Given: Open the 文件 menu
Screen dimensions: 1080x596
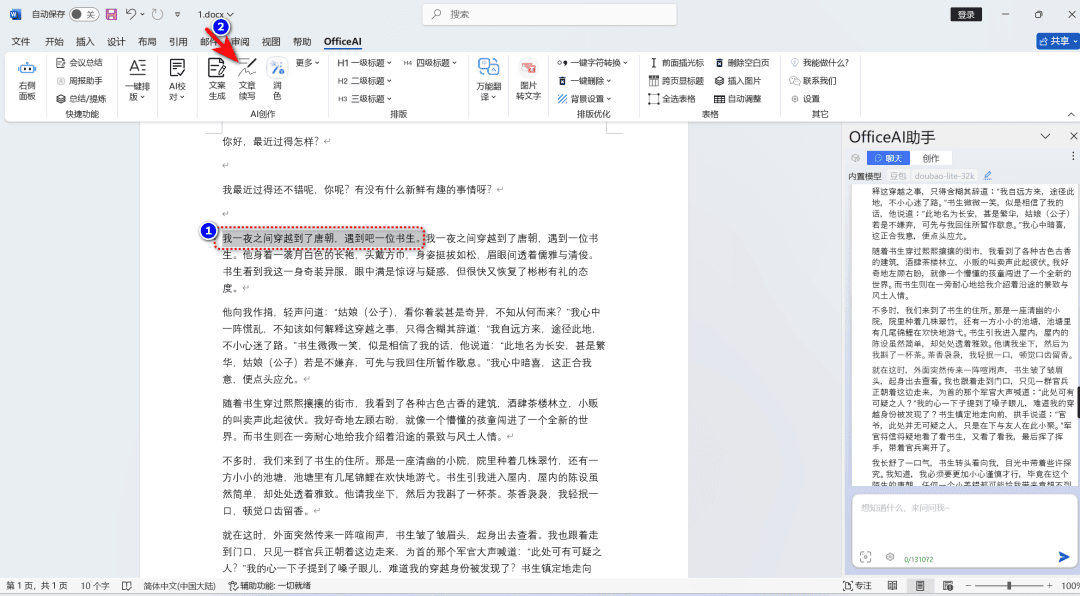Looking at the screenshot, I should pyautogui.click(x=21, y=41).
